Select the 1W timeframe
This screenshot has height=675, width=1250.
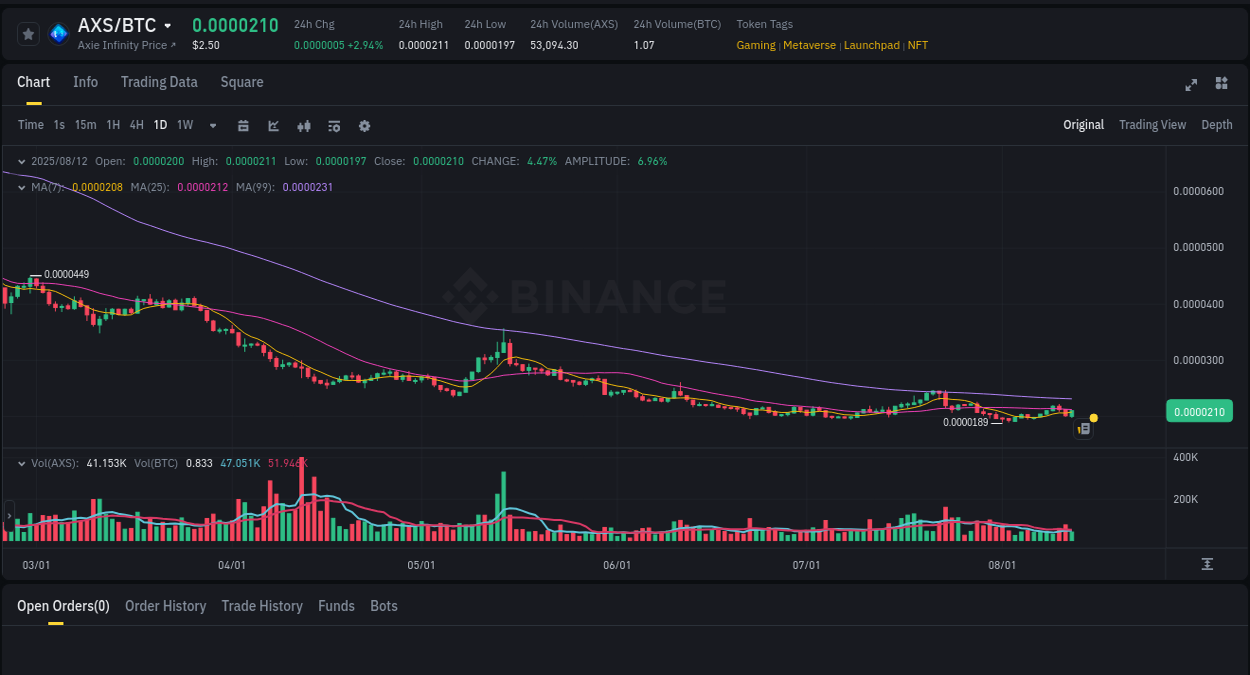(x=184, y=124)
